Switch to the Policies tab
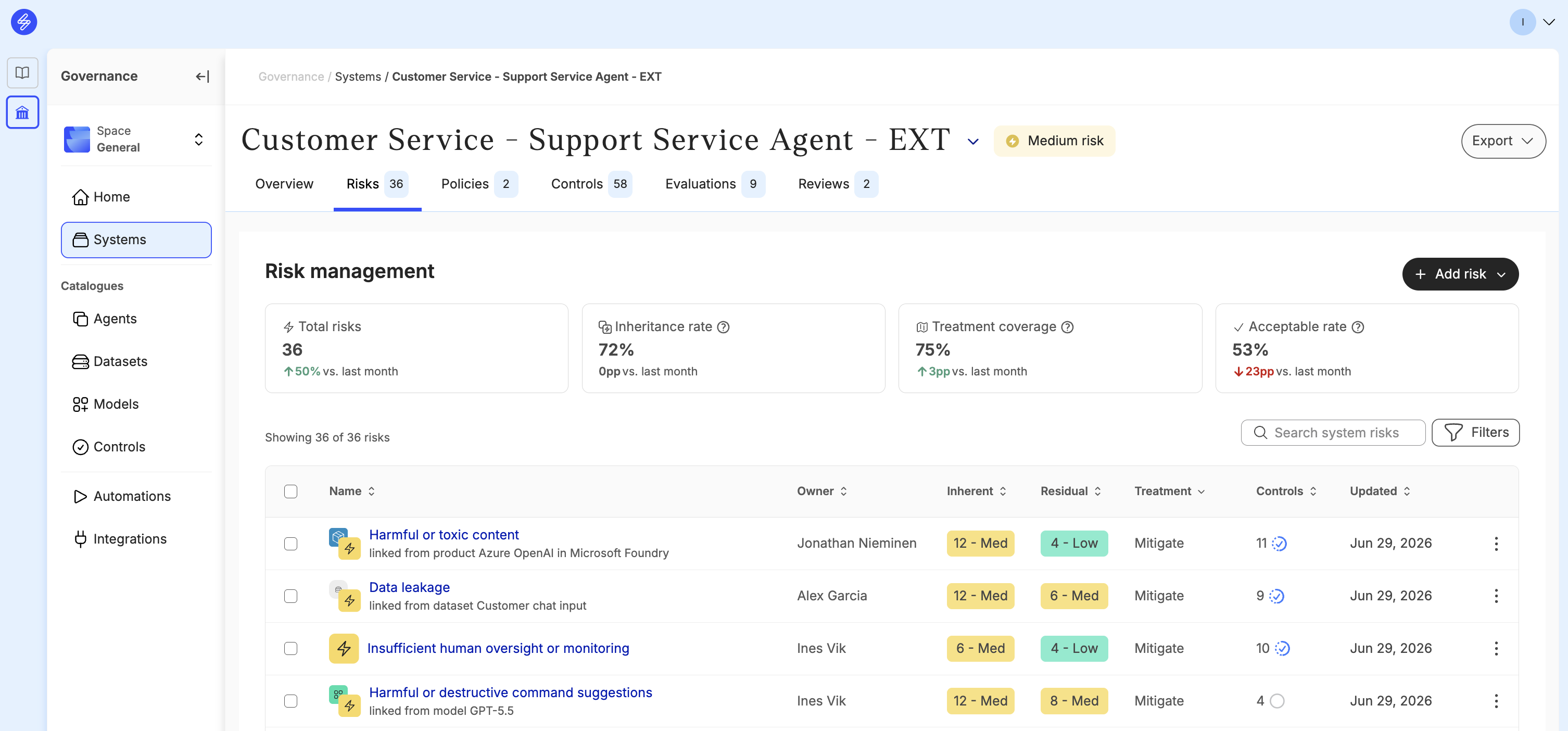This screenshot has width=1568, height=731. pos(479,184)
